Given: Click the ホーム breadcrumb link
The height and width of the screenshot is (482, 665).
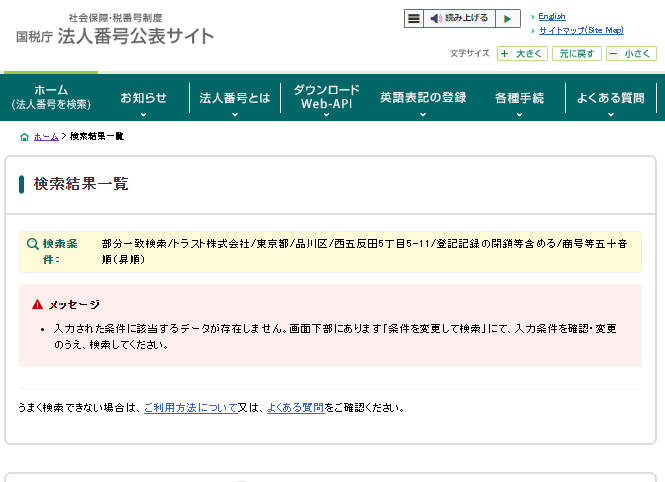Looking at the screenshot, I should tap(46, 136).
